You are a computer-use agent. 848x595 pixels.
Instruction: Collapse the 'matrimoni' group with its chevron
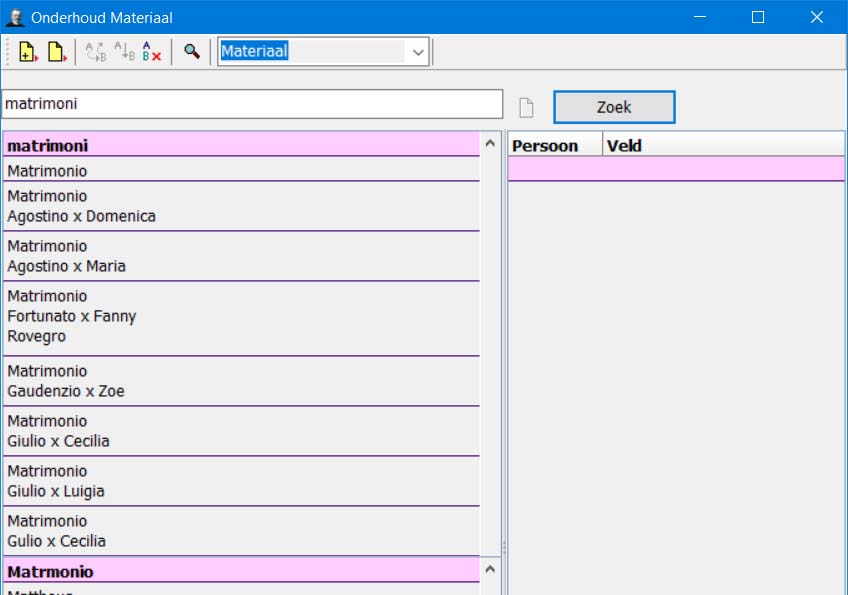click(490, 145)
